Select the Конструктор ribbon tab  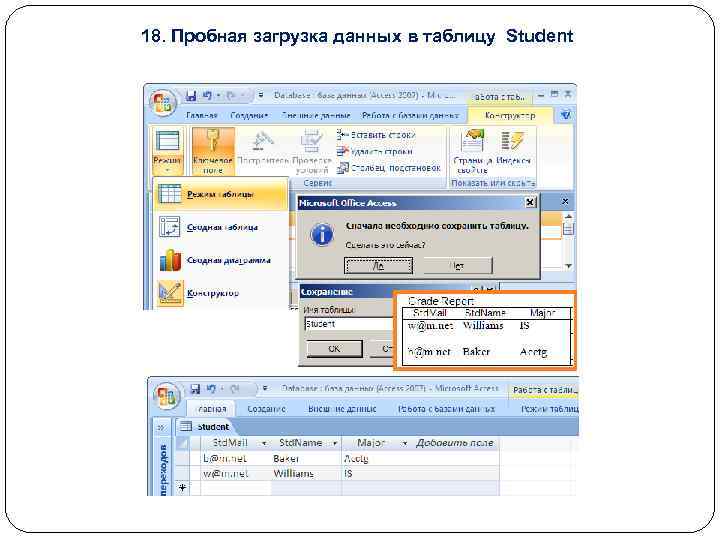point(510,116)
